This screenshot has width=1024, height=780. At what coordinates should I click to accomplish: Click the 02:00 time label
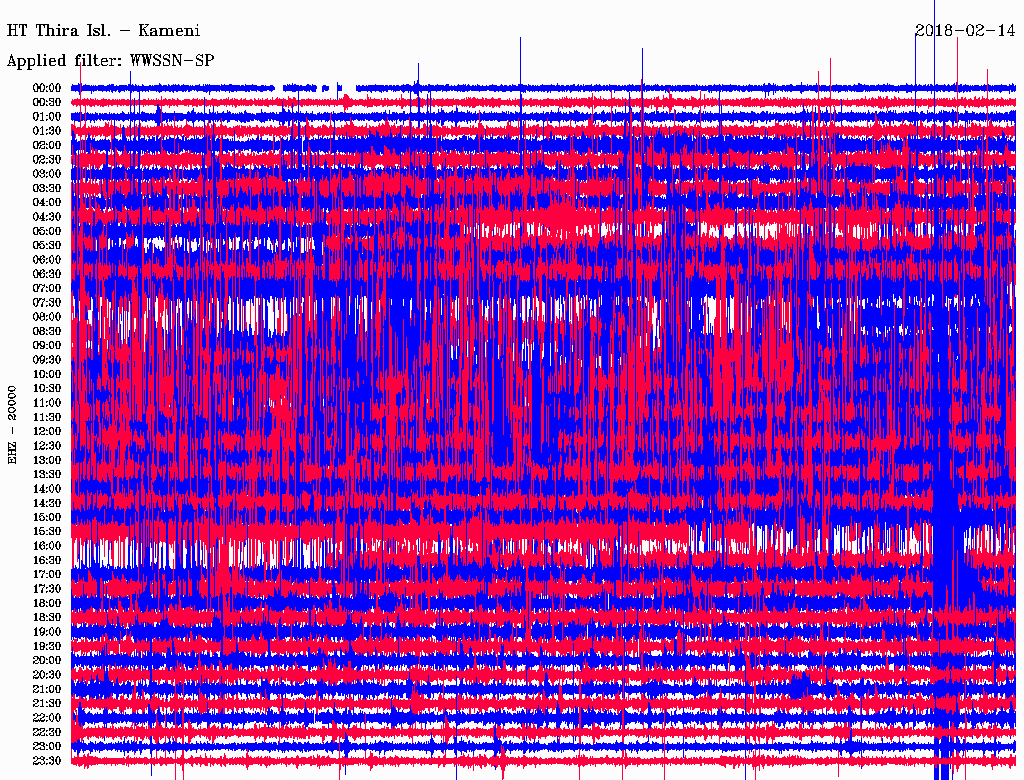click(x=47, y=145)
